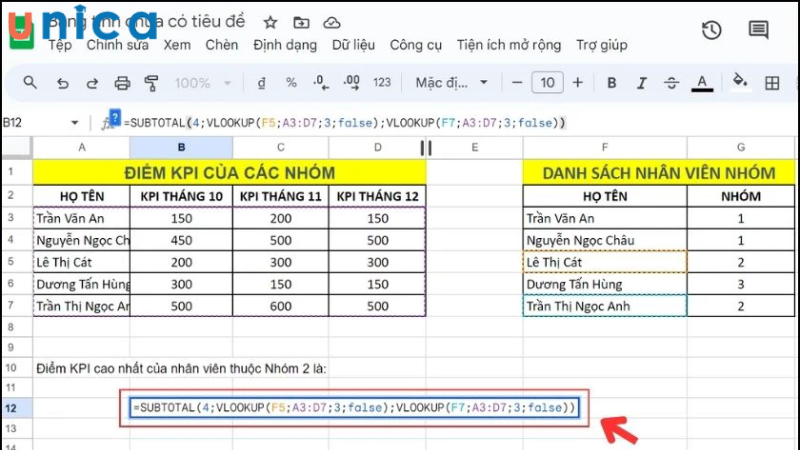This screenshot has height=450, width=800.
Task: Open the comments panel icon
Action: 758,30
